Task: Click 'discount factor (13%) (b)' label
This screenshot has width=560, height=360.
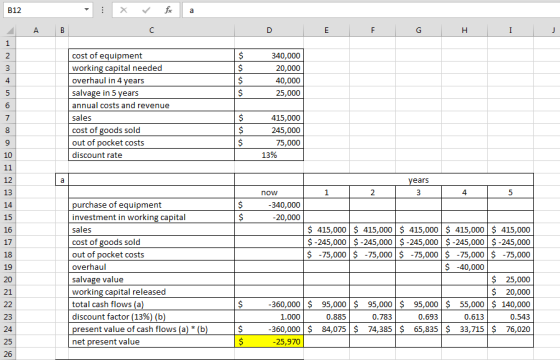Action: 151,316
